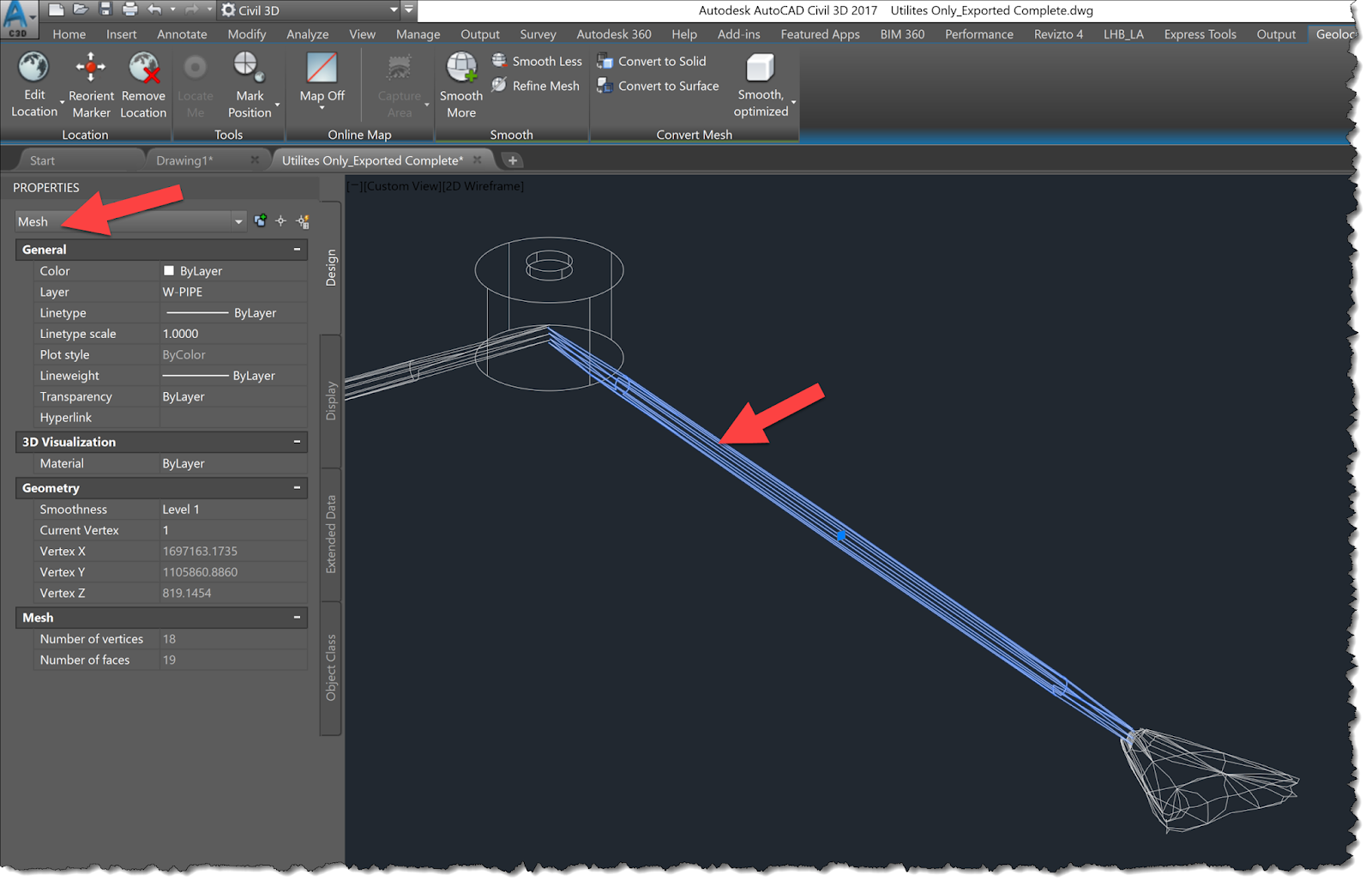The height and width of the screenshot is (887, 1372).
Task: Open the Customize Quick Access Toolbar arrow
Action: [409, 10]
